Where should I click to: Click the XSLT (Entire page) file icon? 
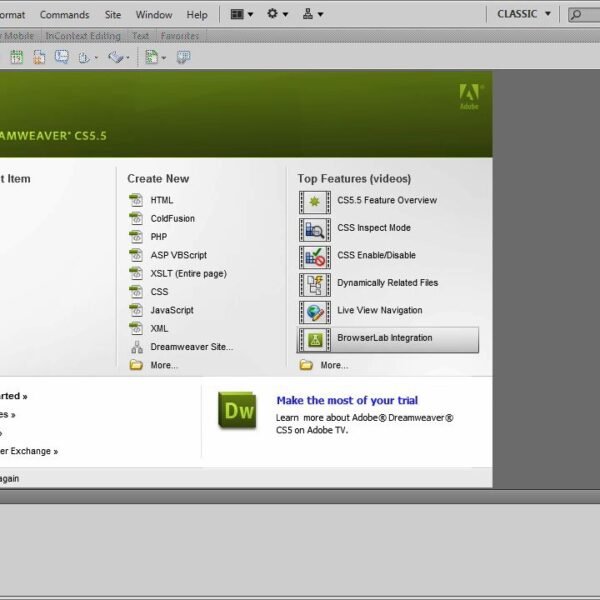pos(136,274)
